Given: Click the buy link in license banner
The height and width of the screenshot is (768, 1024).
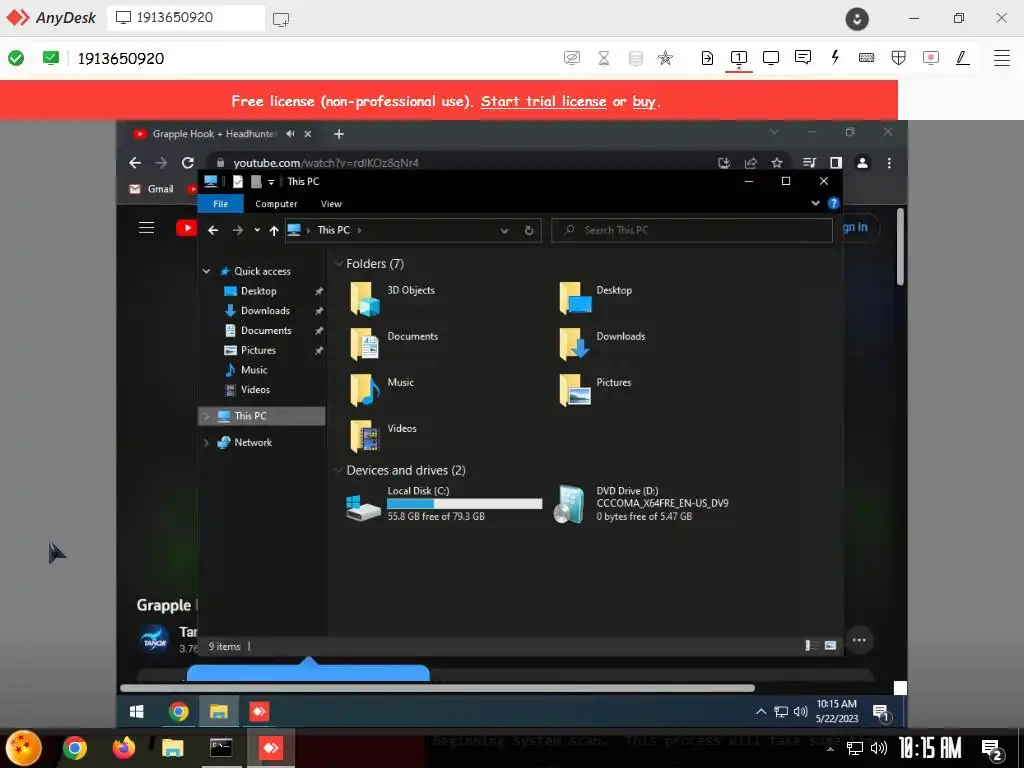Looking at the screenshot, I should coord(644,101).
